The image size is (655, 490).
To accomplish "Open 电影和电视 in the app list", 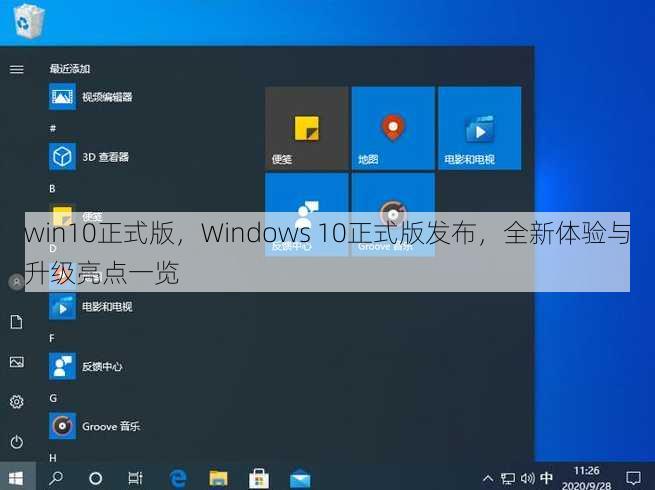I will tap(91, 307).
